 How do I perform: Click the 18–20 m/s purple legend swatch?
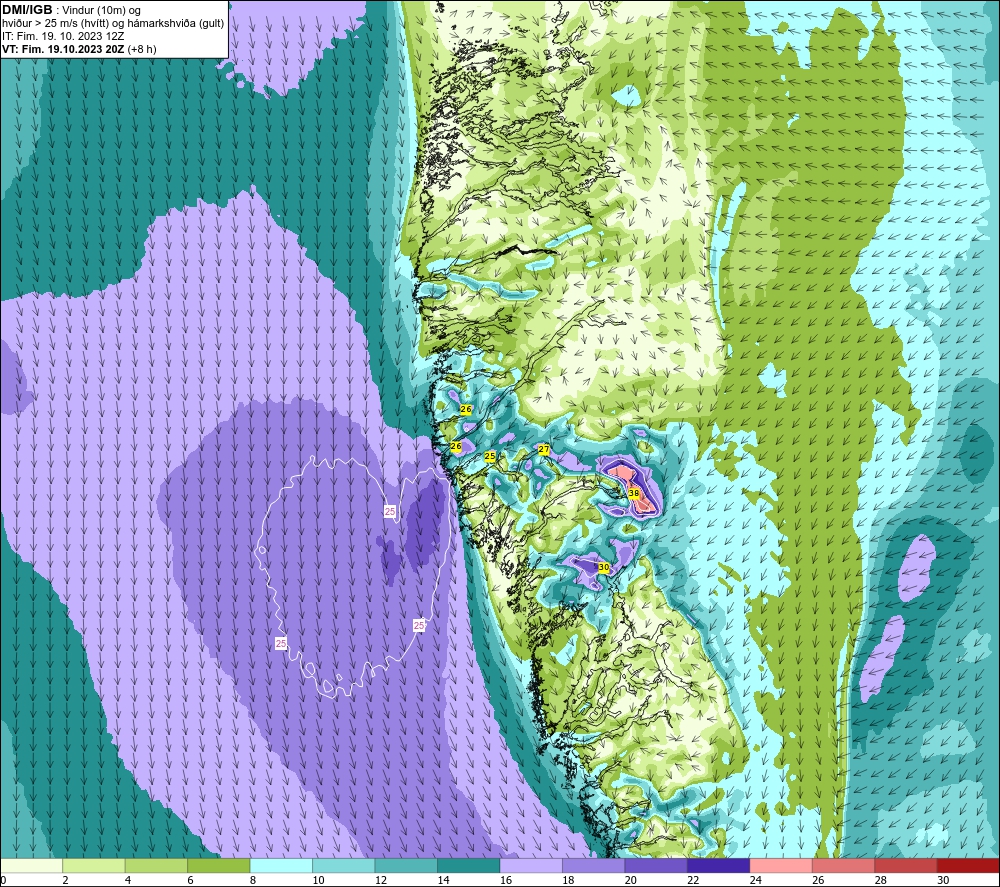point(594,865)
